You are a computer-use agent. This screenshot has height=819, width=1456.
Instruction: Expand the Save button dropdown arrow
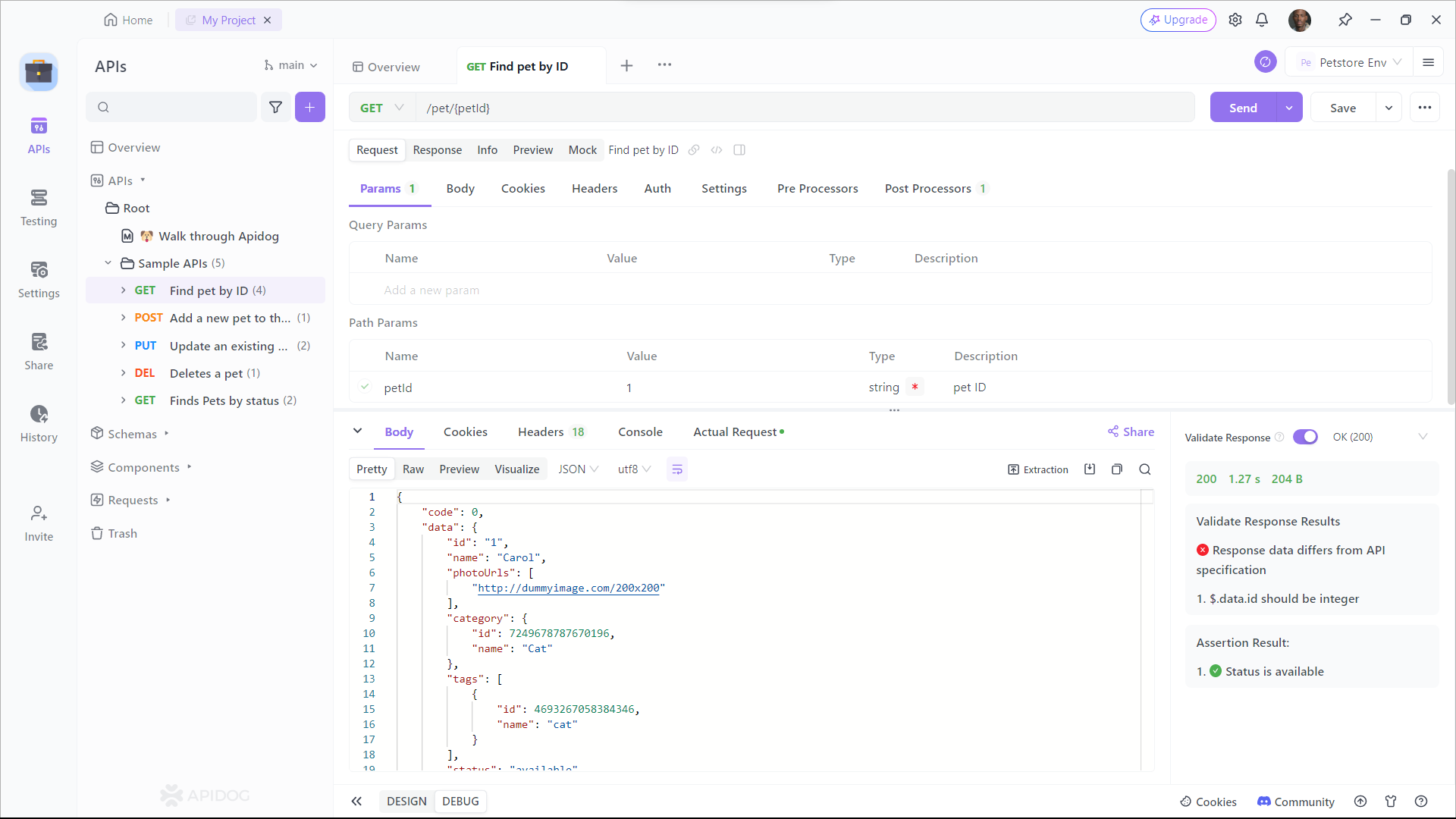pyautogui.click(x=1389, y=107)
